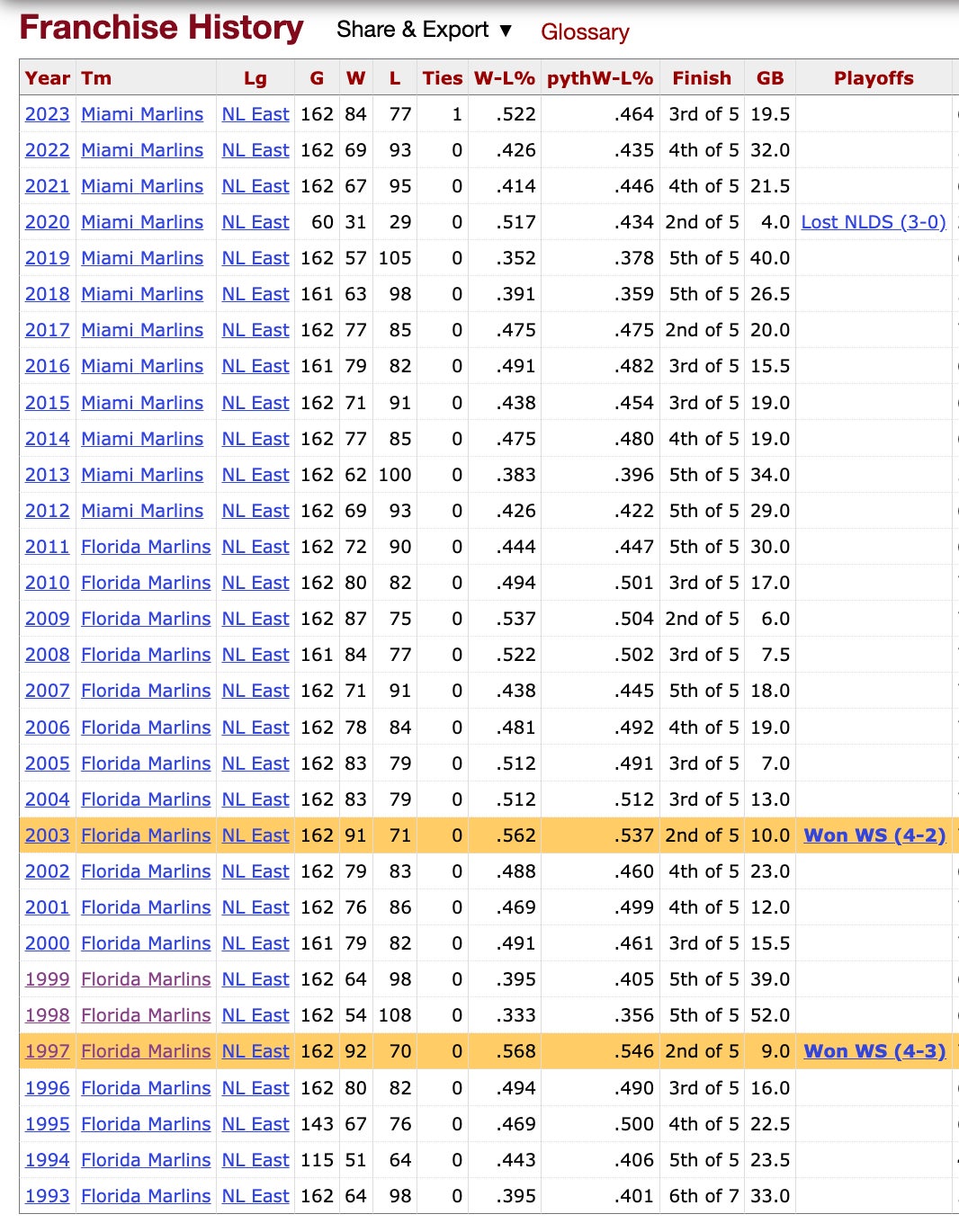Click Won WS (4-3) for 1997
This screenshot has width=959, height=1232.
click(874, 1051)
